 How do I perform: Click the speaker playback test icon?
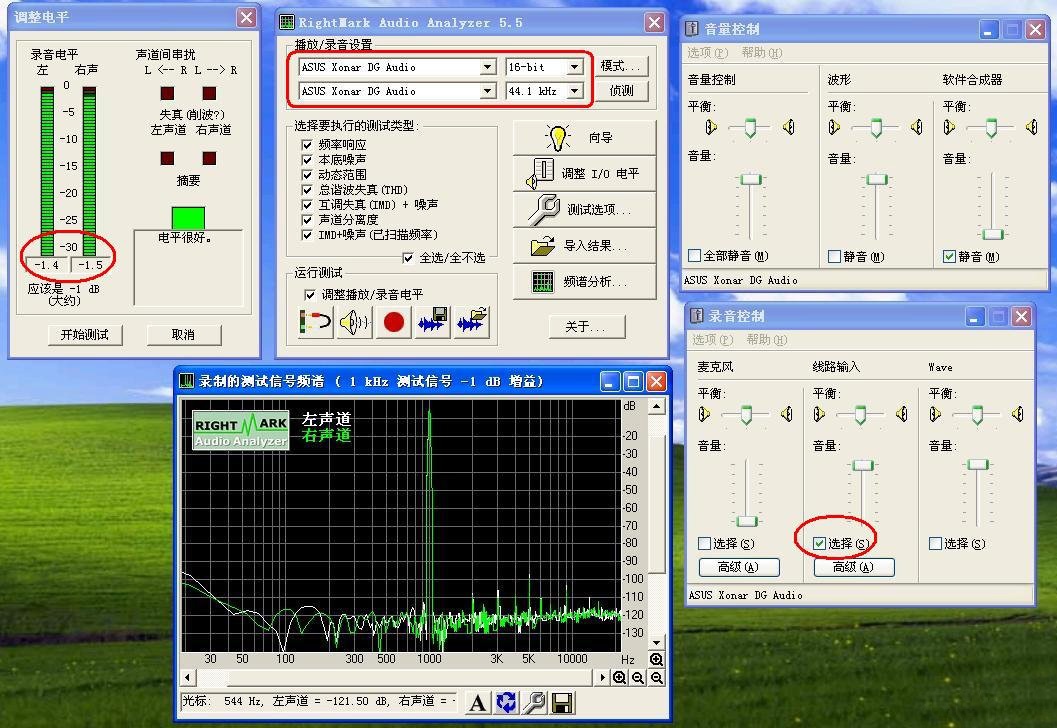[x=355, y=322]
